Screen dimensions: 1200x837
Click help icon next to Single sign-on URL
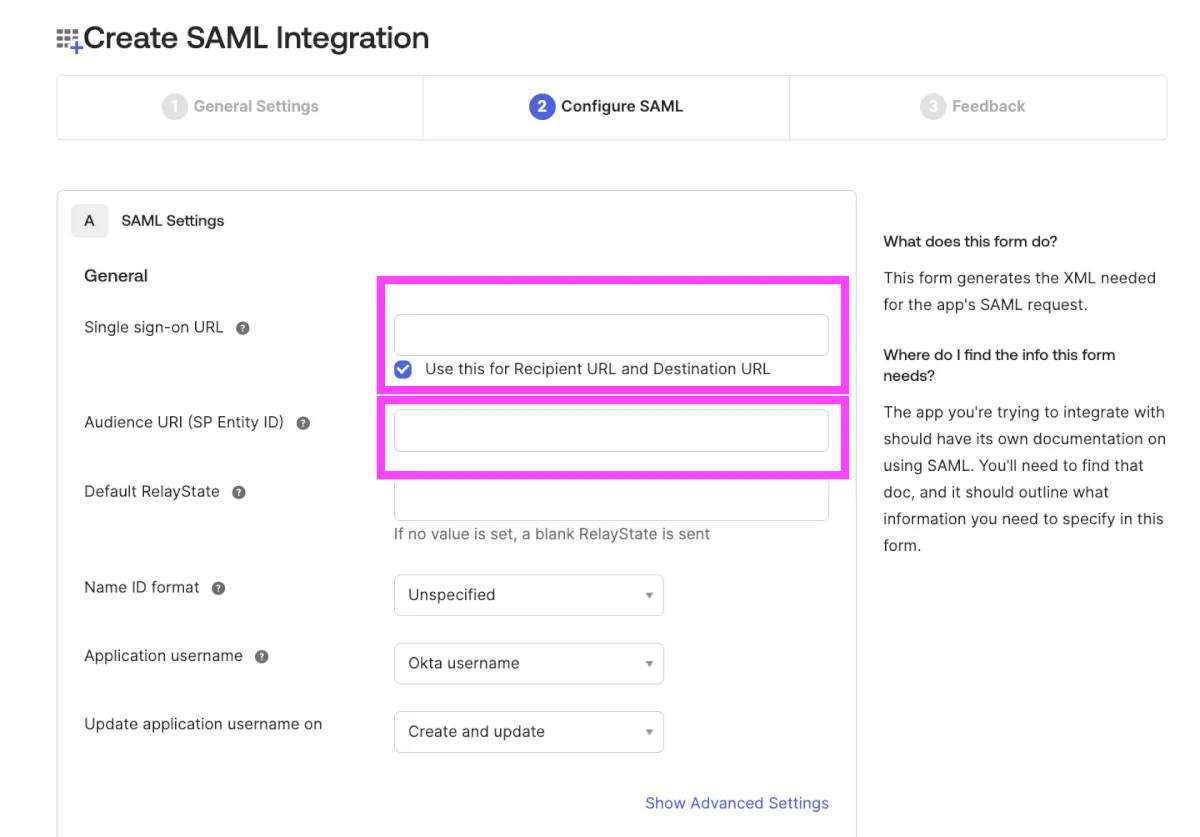(242, 328)
